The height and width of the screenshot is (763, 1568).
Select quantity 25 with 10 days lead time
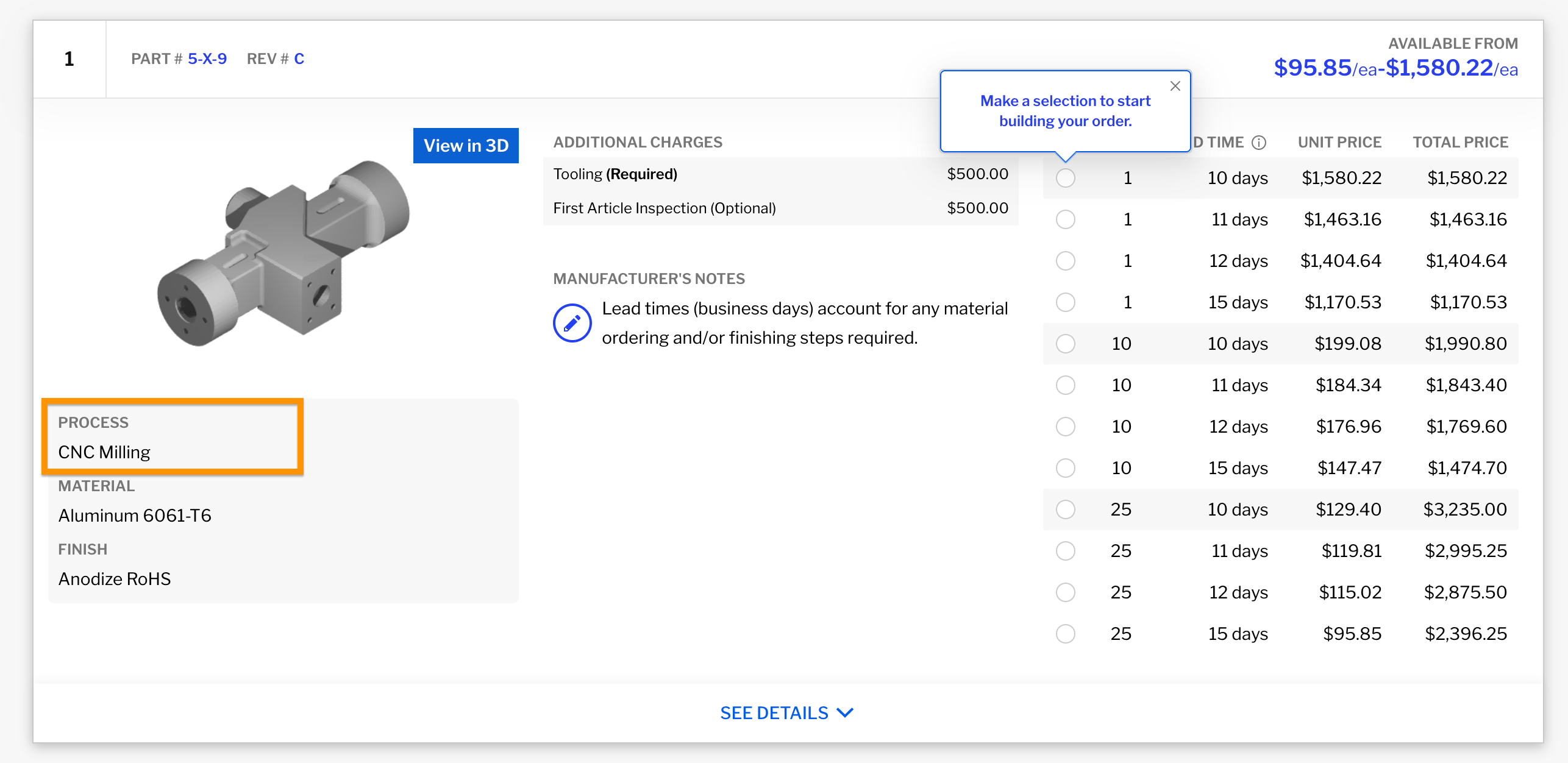click(x=1066, y=509)
